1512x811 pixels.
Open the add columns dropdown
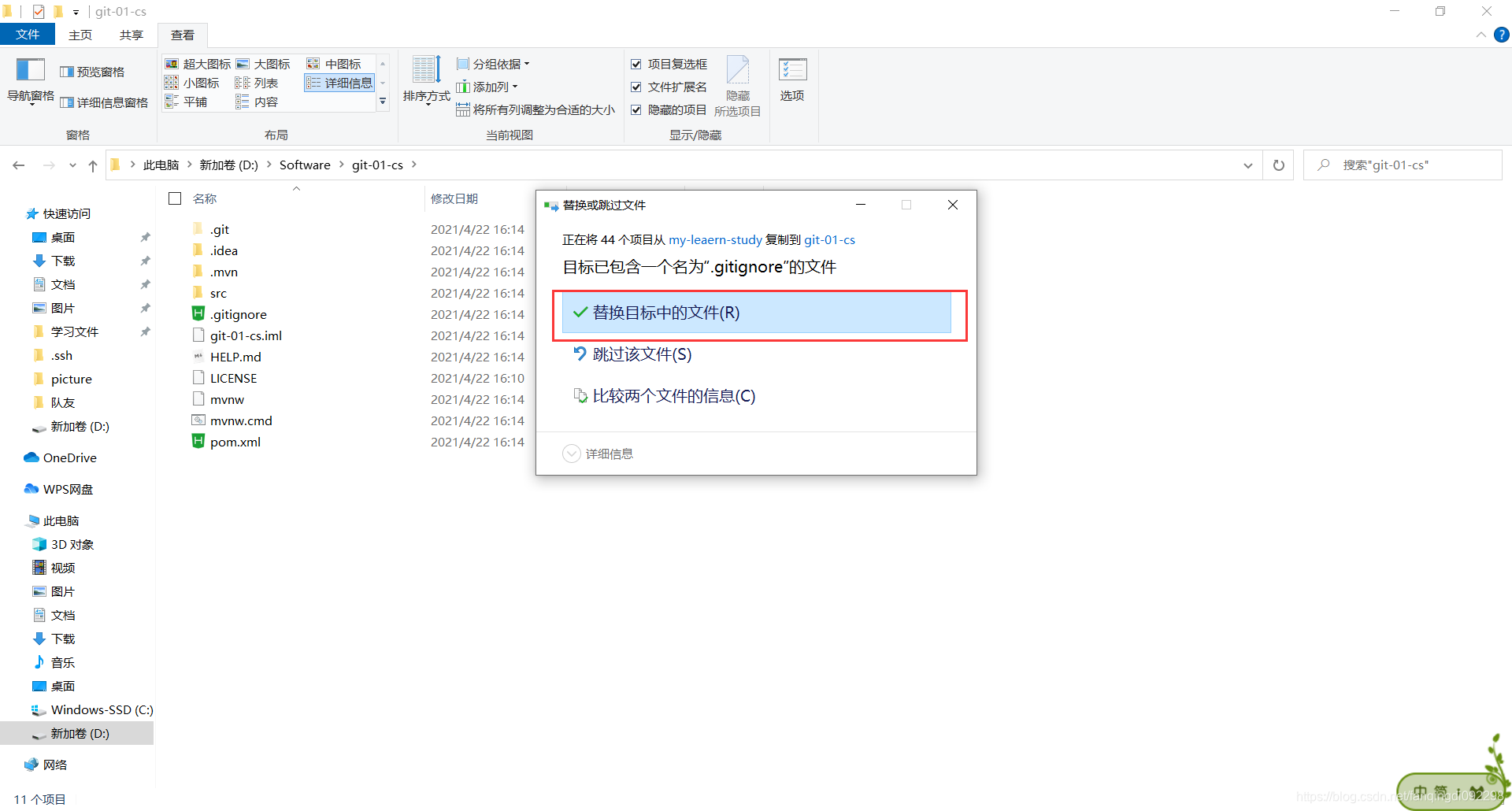coord(487,87)
